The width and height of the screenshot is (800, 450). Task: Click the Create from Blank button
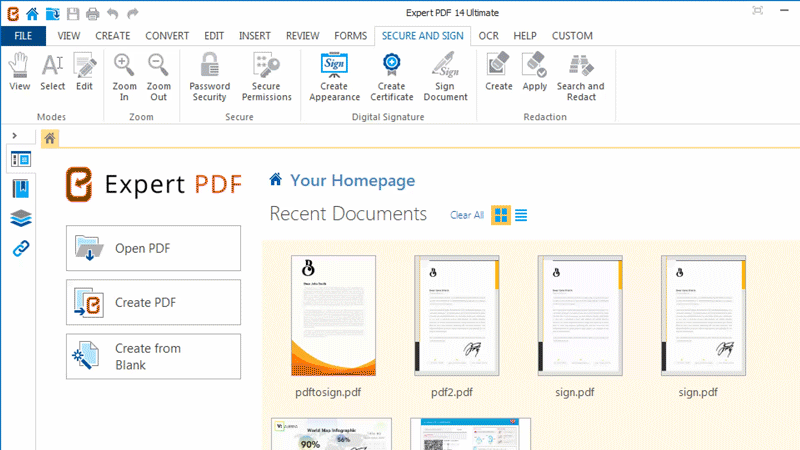point(153,356)
